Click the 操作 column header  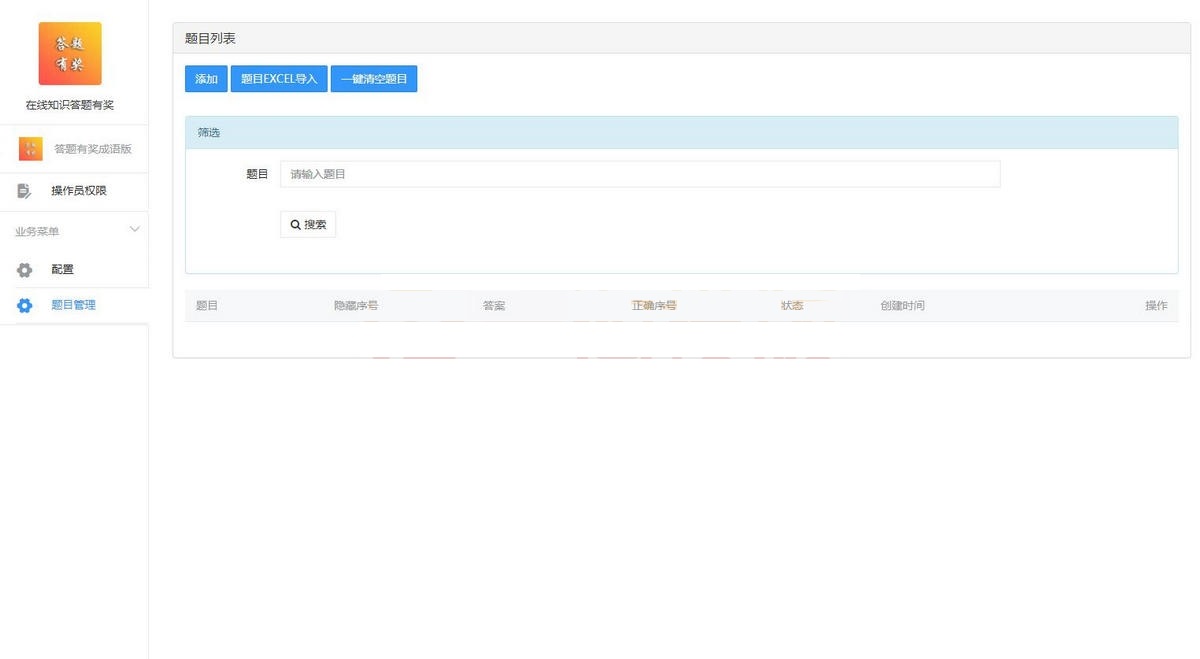tap(1156, 305)
